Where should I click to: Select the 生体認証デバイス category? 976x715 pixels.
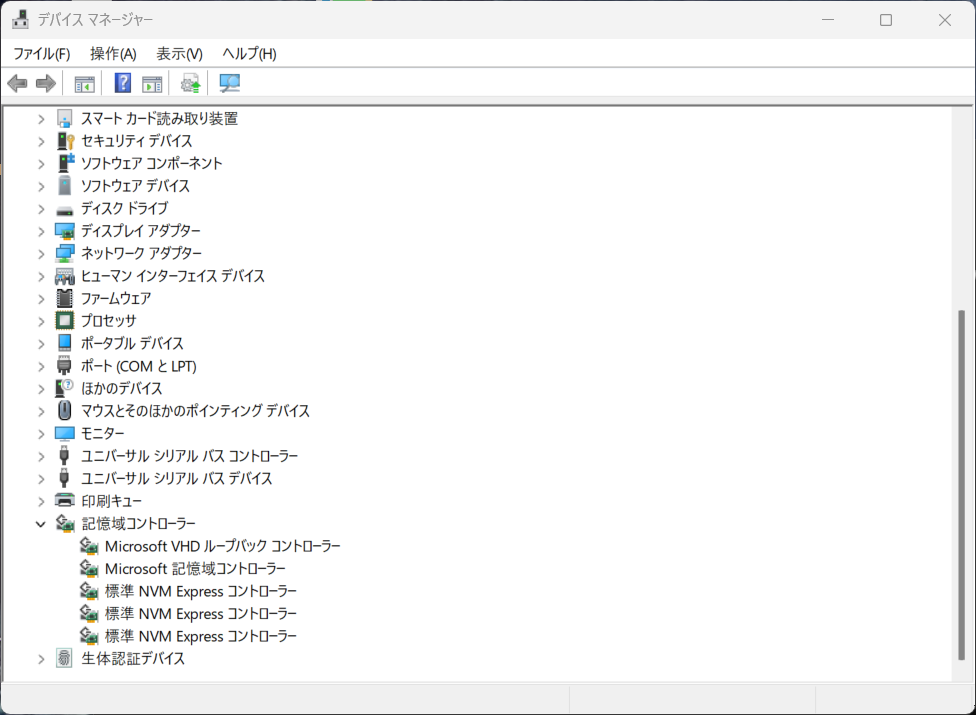click(x=133, y=659)
